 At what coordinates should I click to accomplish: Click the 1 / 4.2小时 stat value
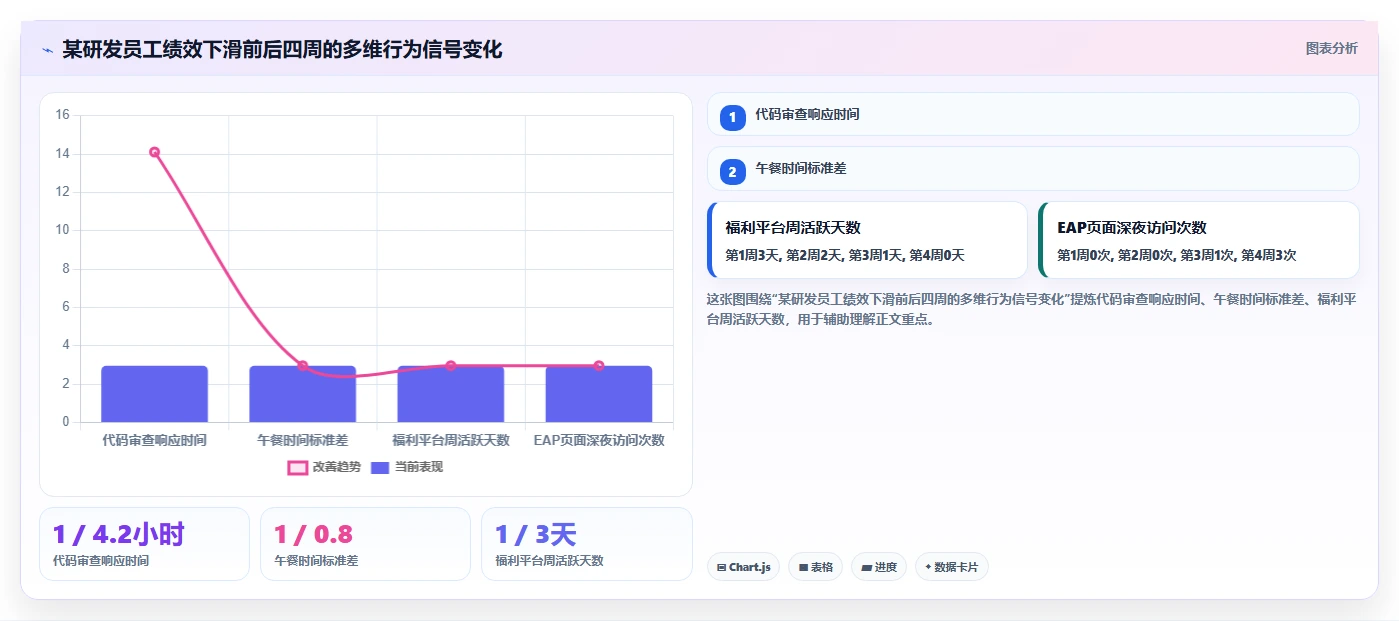tap(119, 534)
